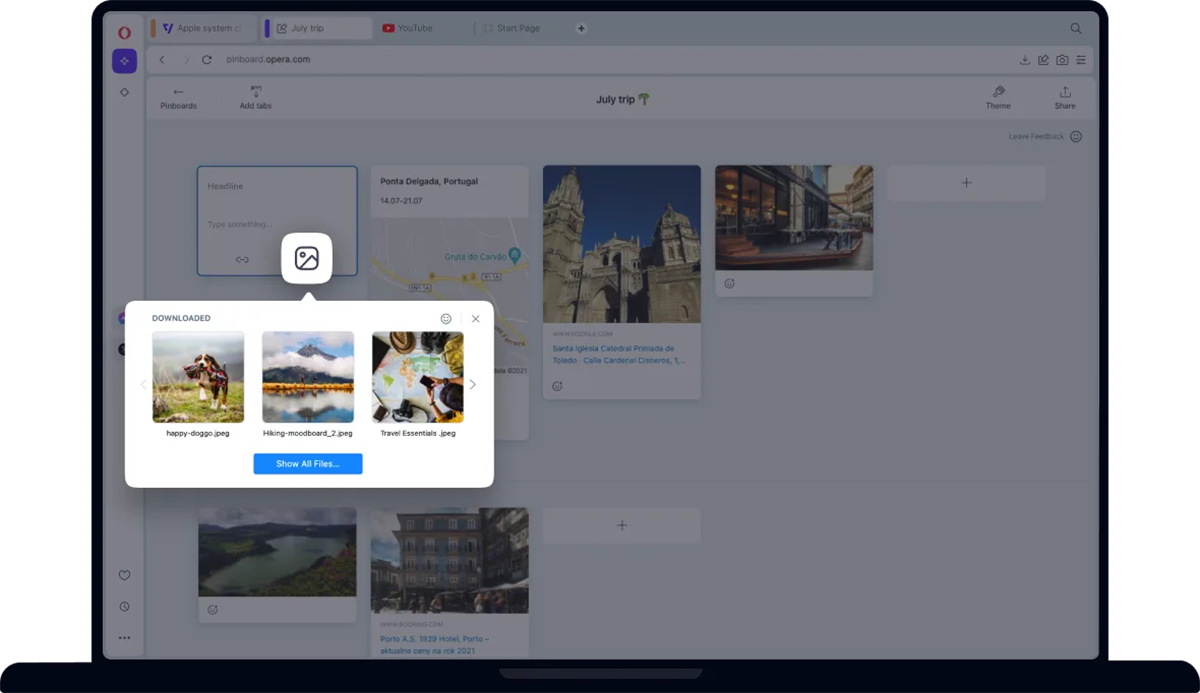Click the Theme brush icon
The width and height of the screenshot is (1200, 693).
pyautogui.click(x=998, y=92)
